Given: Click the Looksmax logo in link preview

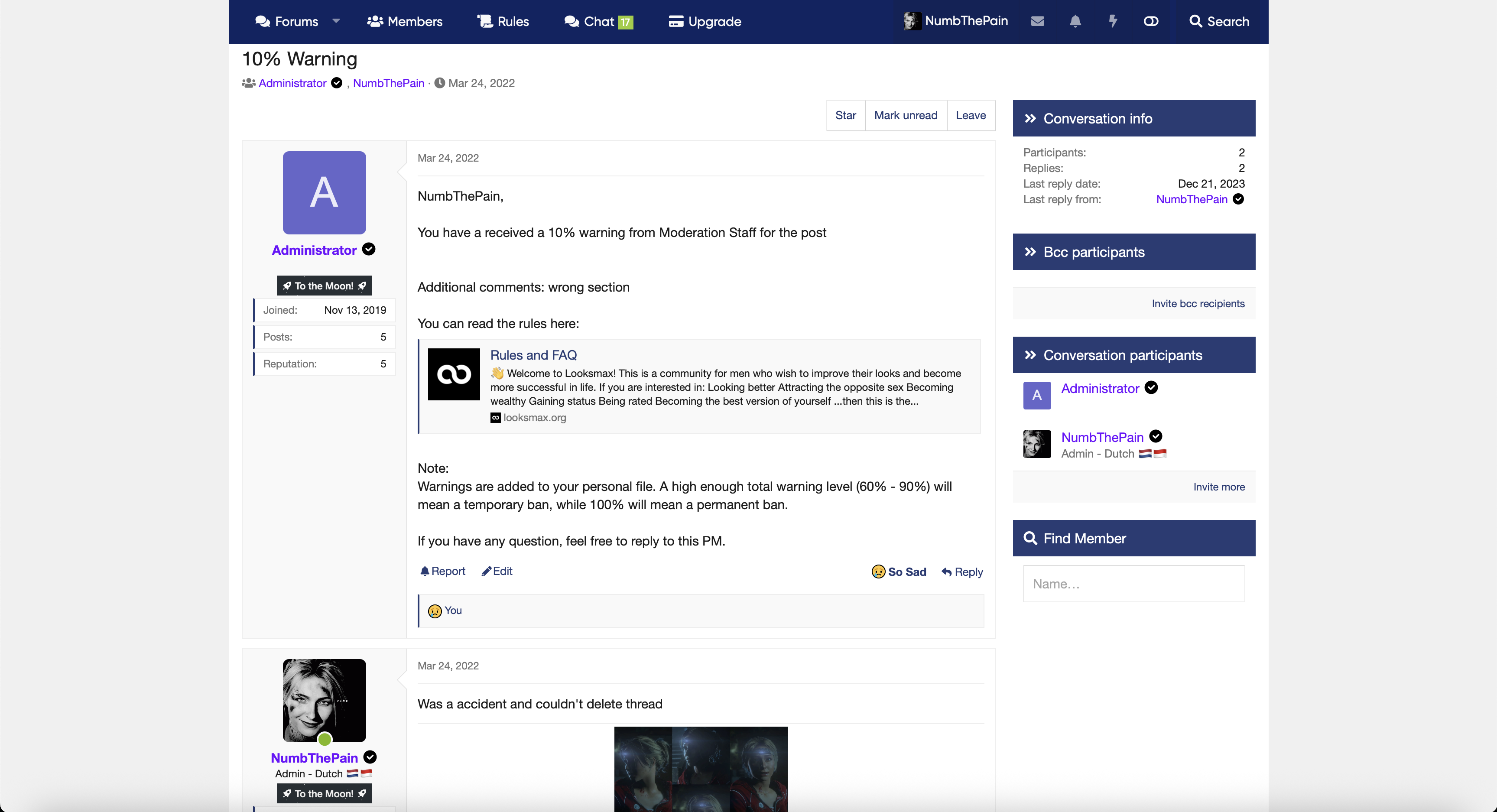Looking at the screenshot, I should point(454,374).
